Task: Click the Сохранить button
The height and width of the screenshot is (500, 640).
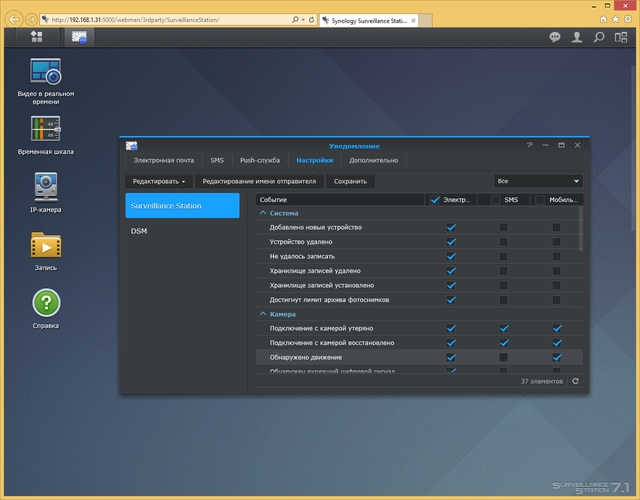Action: point(350,181)
